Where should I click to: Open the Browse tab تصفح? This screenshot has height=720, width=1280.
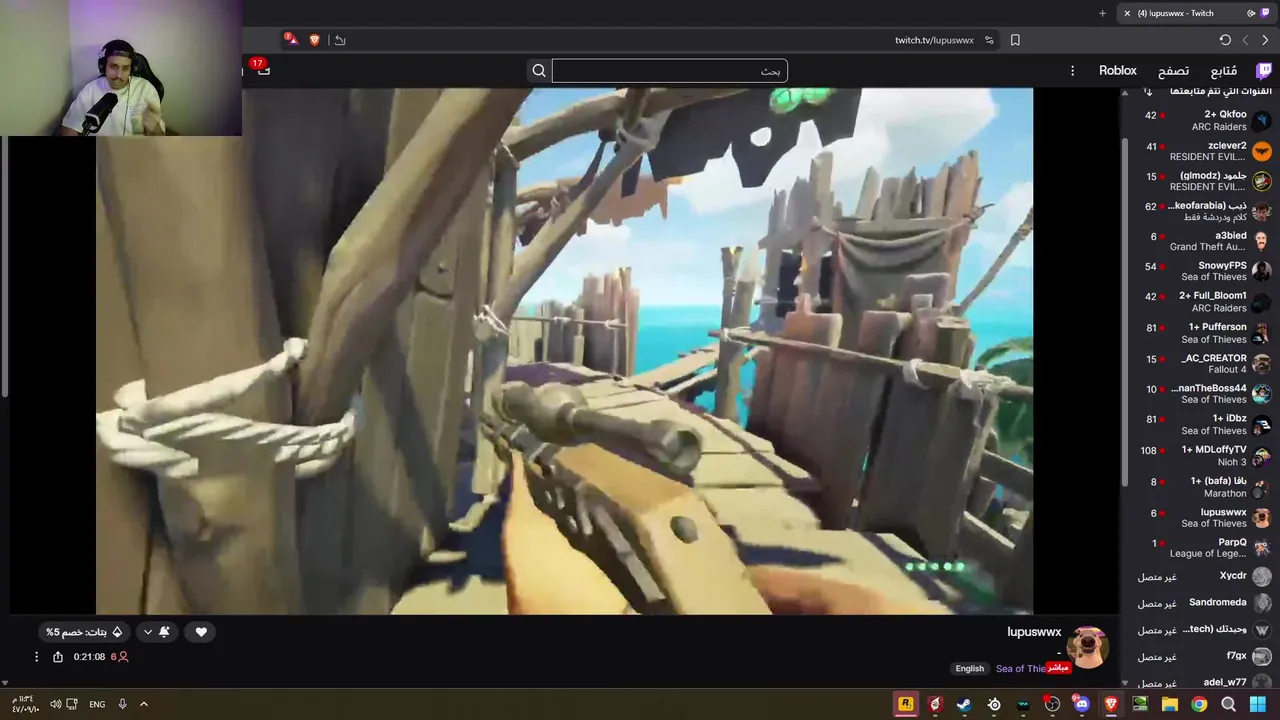[1174, 71]
